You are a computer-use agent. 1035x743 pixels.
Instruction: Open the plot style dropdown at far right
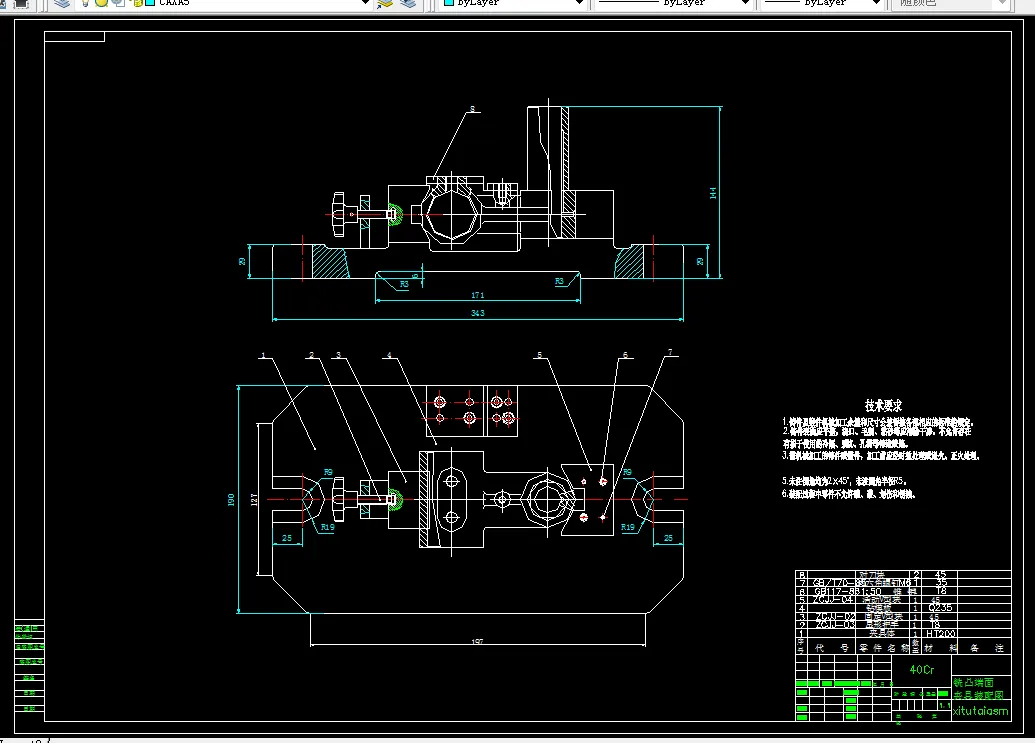pyautogui.click(x=951, y=3)
